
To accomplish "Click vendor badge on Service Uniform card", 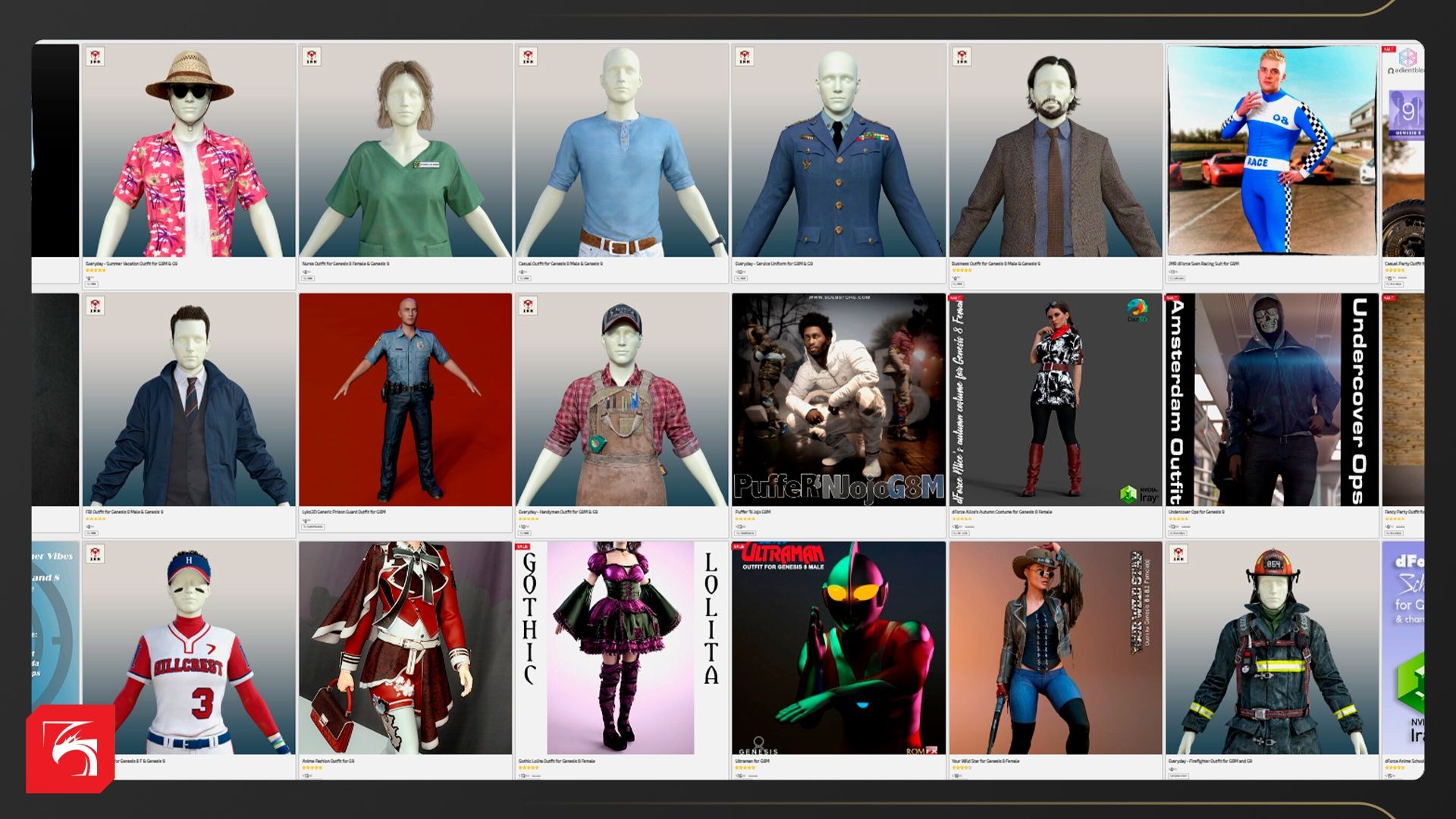I will point(745,56).
